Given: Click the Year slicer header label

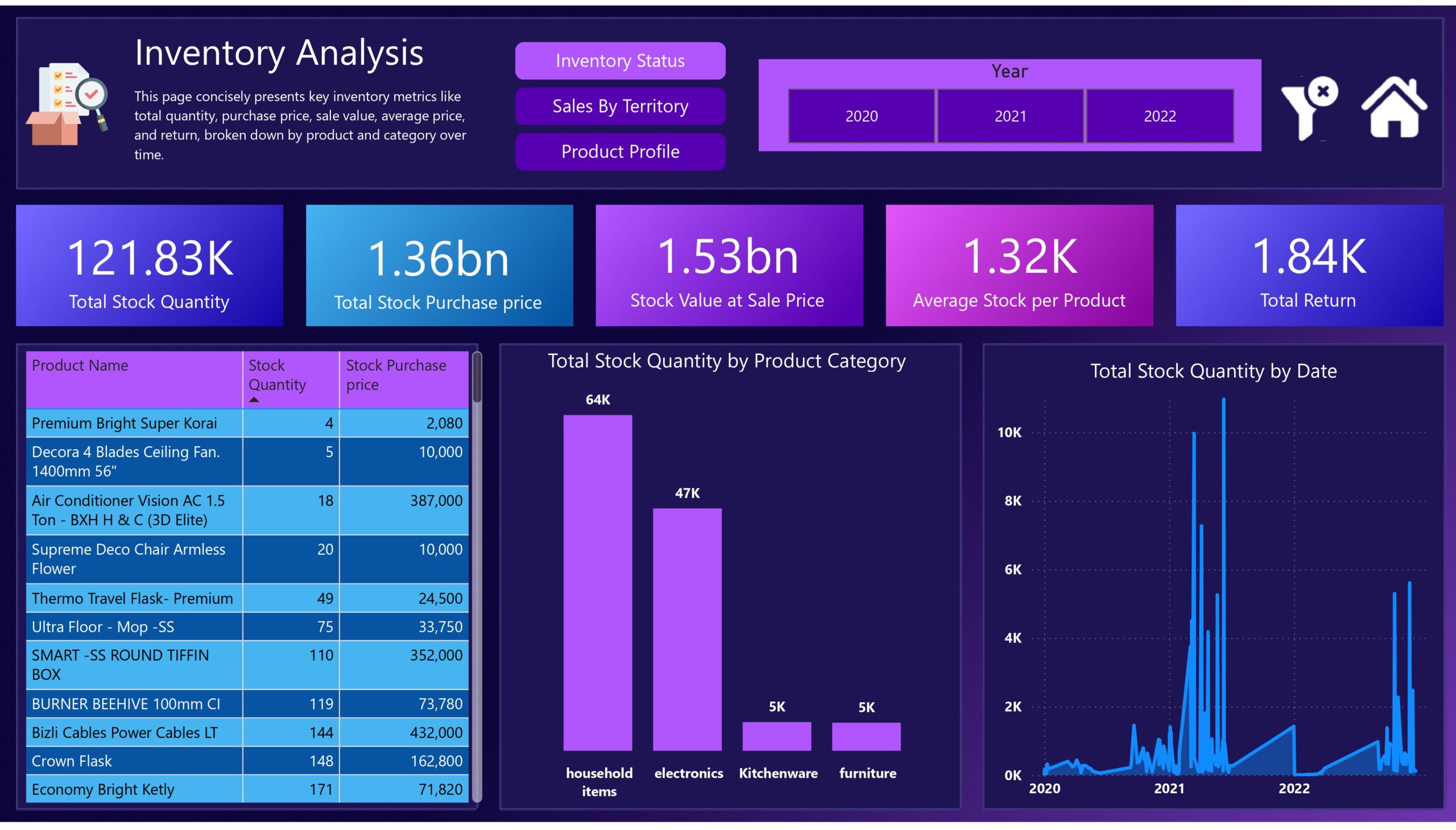Looking at the screenshot, I should coord(1010,71).
